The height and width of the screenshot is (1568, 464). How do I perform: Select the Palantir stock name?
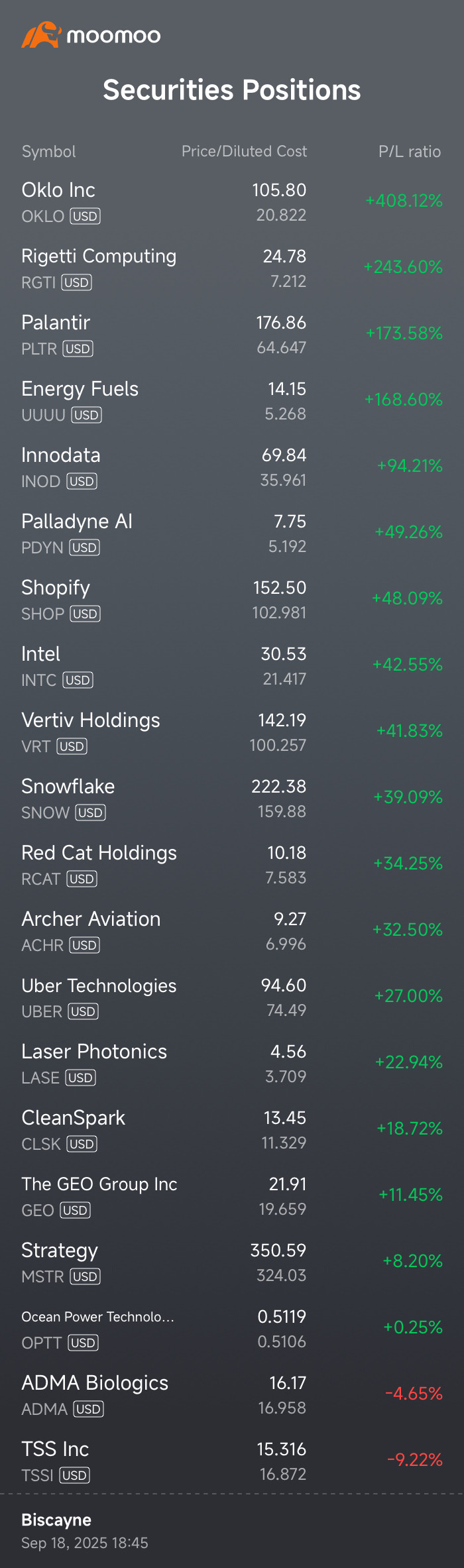56,323
